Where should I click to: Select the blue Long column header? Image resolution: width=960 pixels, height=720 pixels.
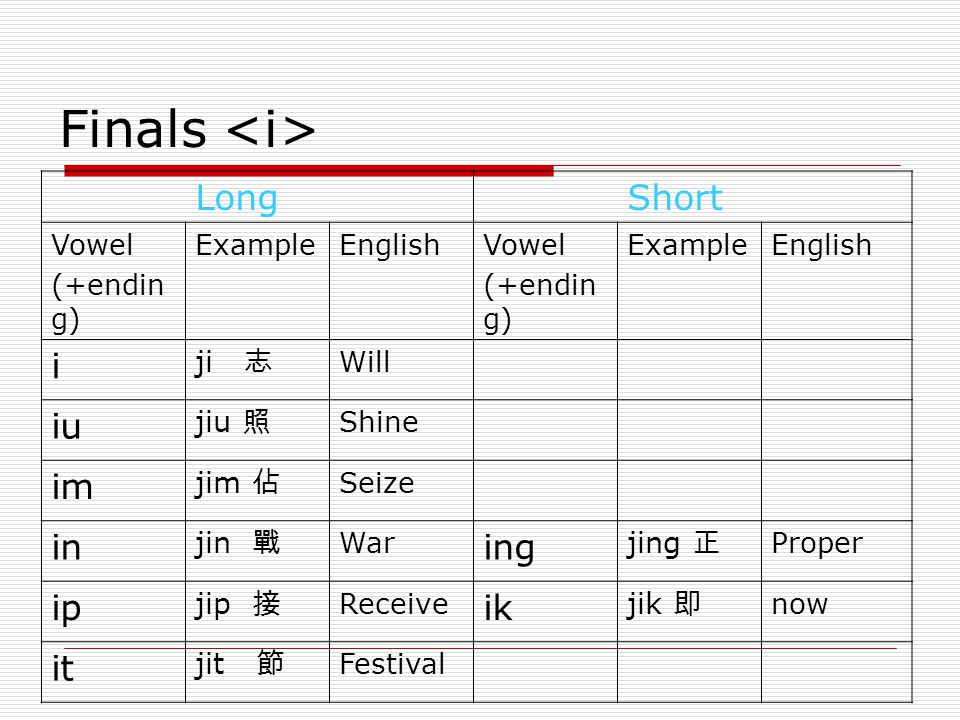237,199
